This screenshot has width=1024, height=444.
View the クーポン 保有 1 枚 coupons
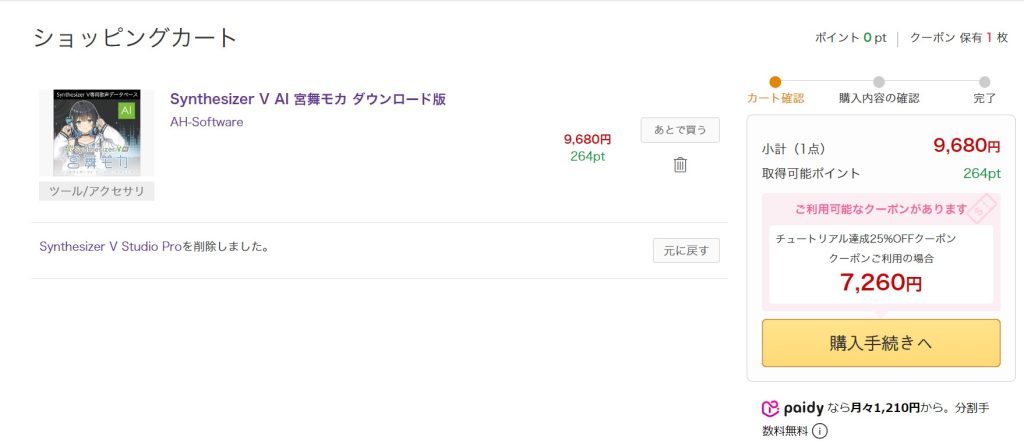click(957, 37)
